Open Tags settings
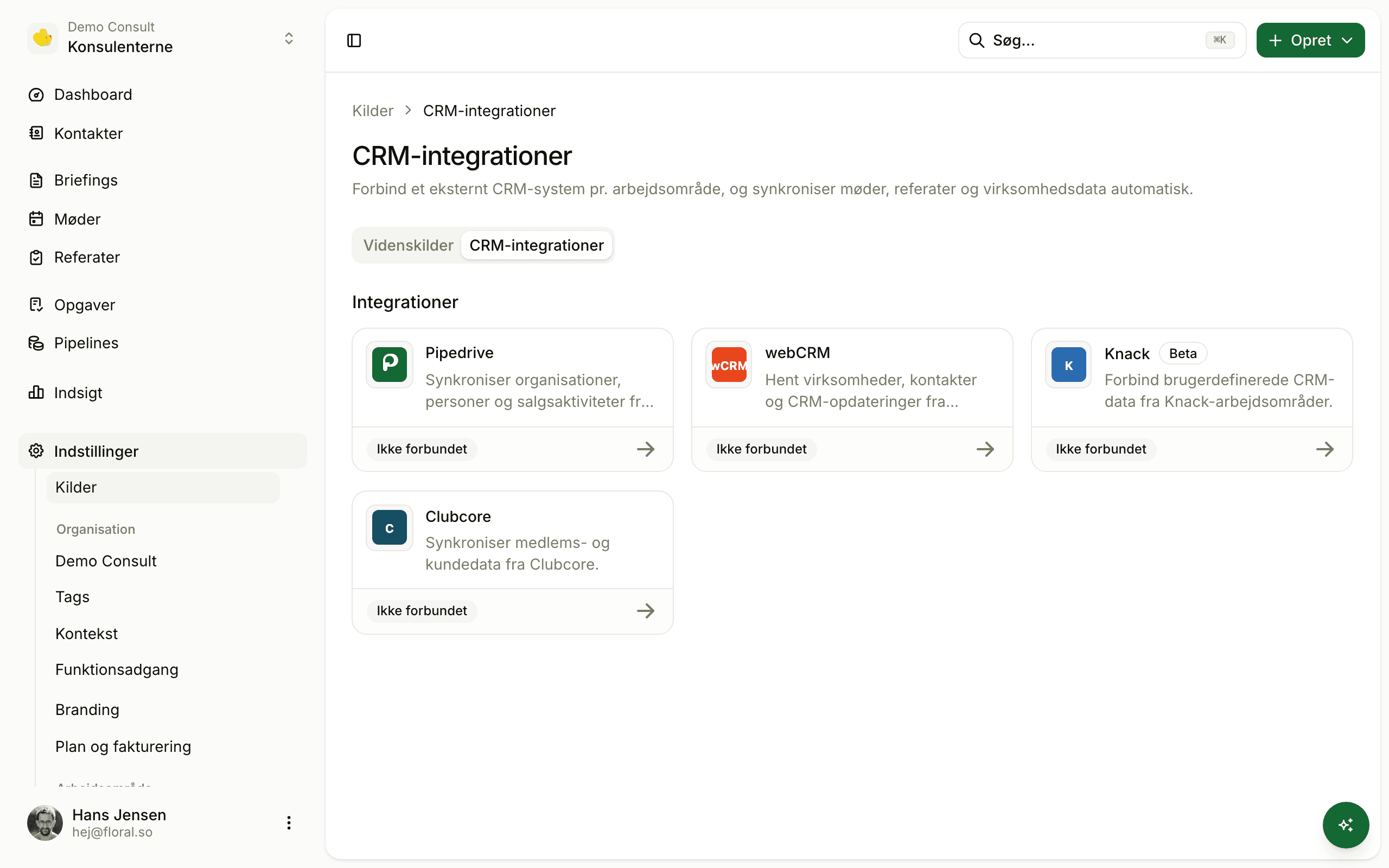The height and width of the screenshot is (868, 1389). click(163, 597)
